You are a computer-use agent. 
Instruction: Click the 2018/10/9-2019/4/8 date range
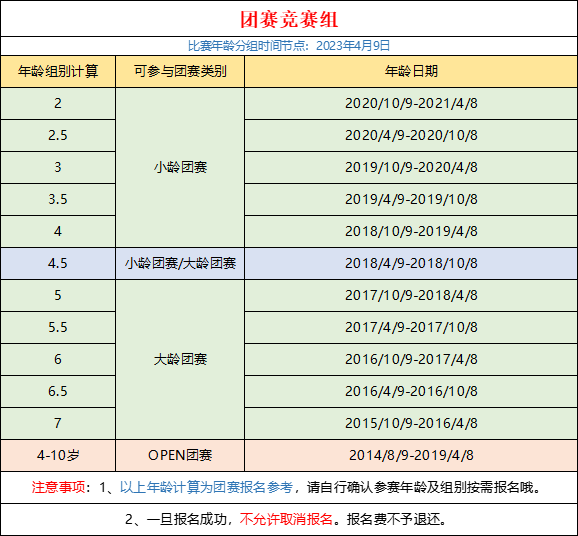pyautogui.click(x=411, y=231)
